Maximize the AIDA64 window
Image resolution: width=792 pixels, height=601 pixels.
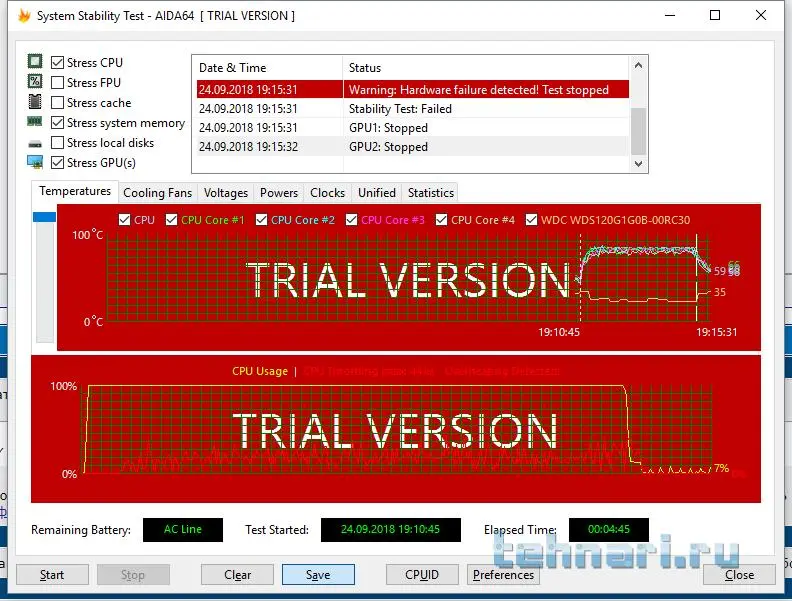(x=715, y=15)
